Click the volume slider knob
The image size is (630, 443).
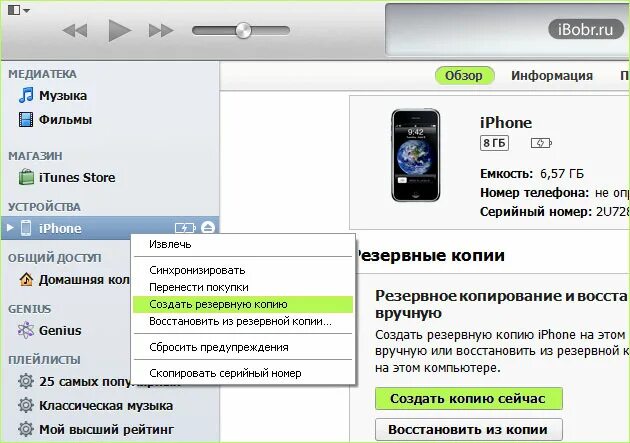pos(243,31)
